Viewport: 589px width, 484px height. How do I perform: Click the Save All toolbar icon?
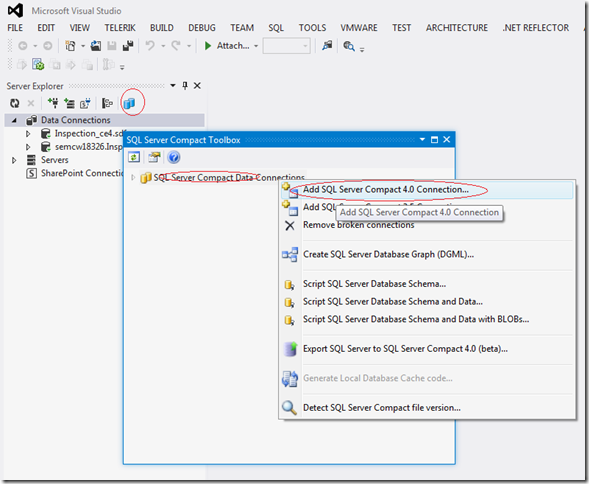click(x=128, y=46)
